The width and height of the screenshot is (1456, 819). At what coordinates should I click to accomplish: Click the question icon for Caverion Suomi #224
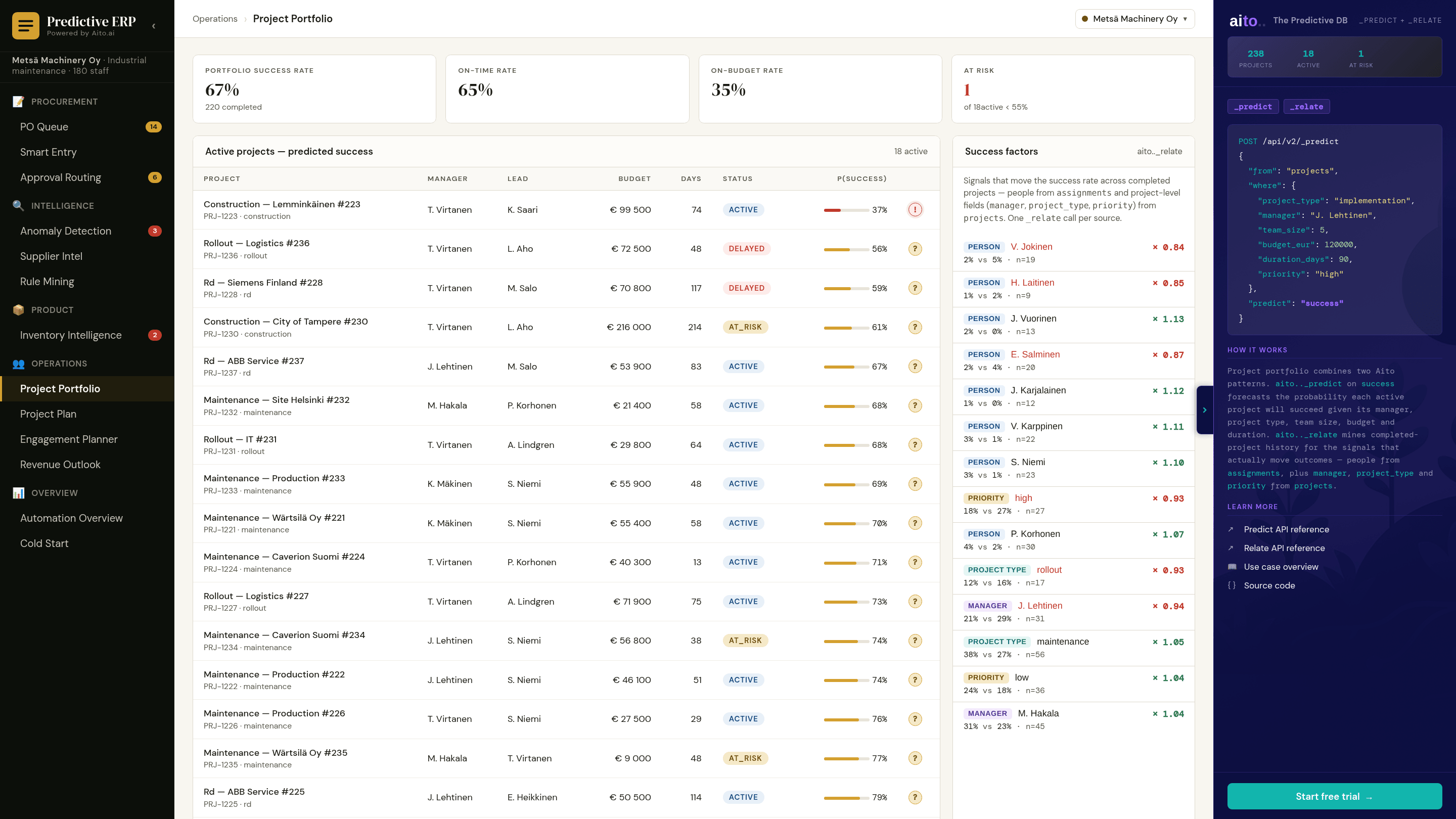click(915, 562)
